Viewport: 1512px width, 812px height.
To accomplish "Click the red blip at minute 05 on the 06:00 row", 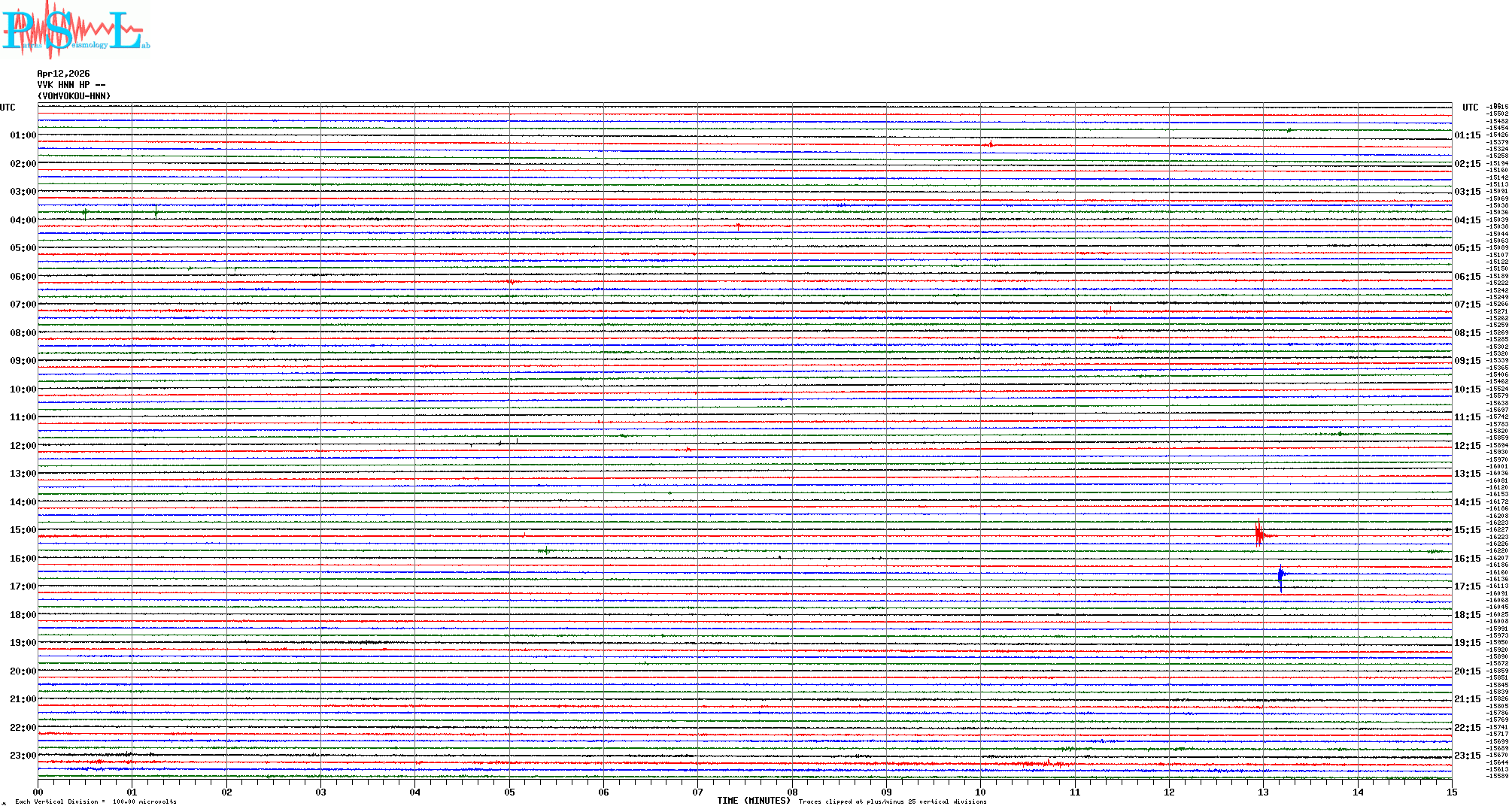I will [x=511, y=282].
